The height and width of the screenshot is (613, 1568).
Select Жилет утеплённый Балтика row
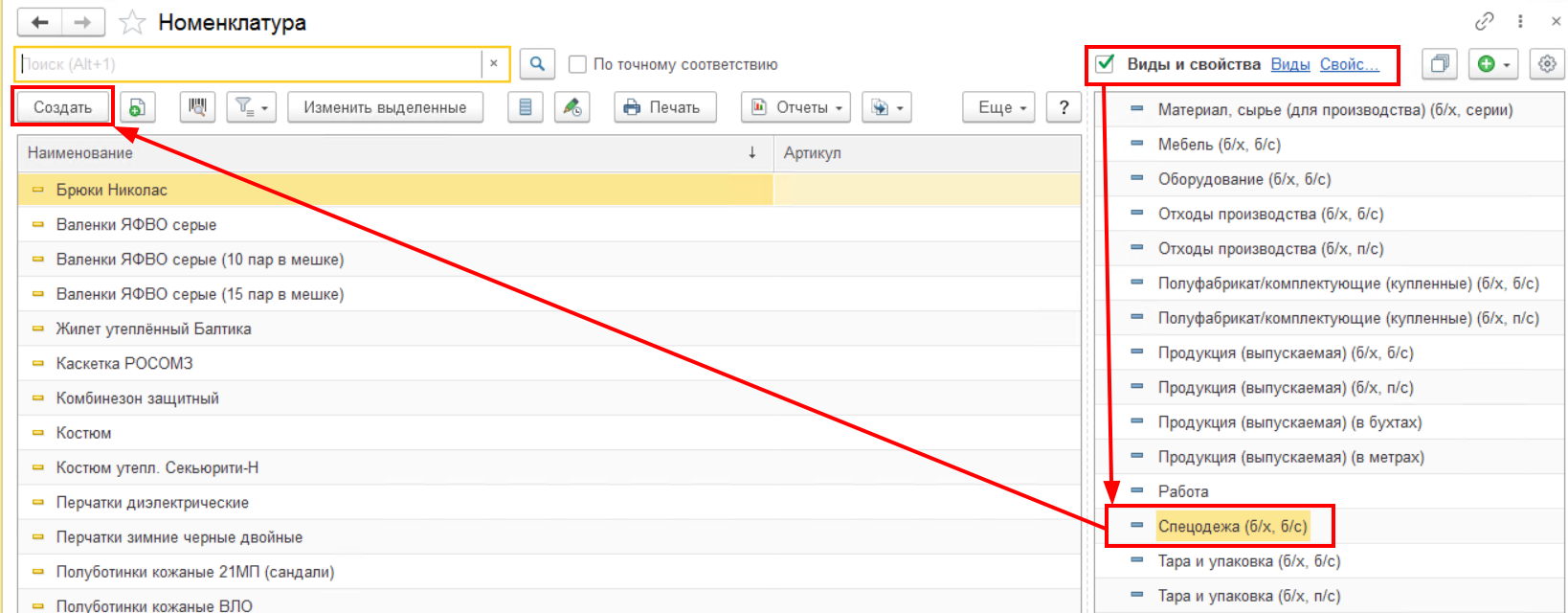[x=549, y=329]
